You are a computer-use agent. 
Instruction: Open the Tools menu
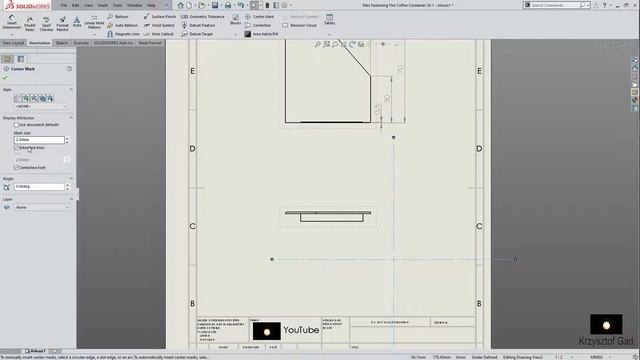tap(117, 5)
